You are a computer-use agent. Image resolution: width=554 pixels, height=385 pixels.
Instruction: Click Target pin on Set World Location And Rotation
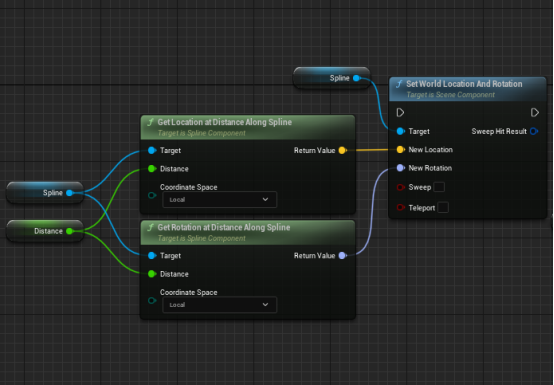coord(400,131)
